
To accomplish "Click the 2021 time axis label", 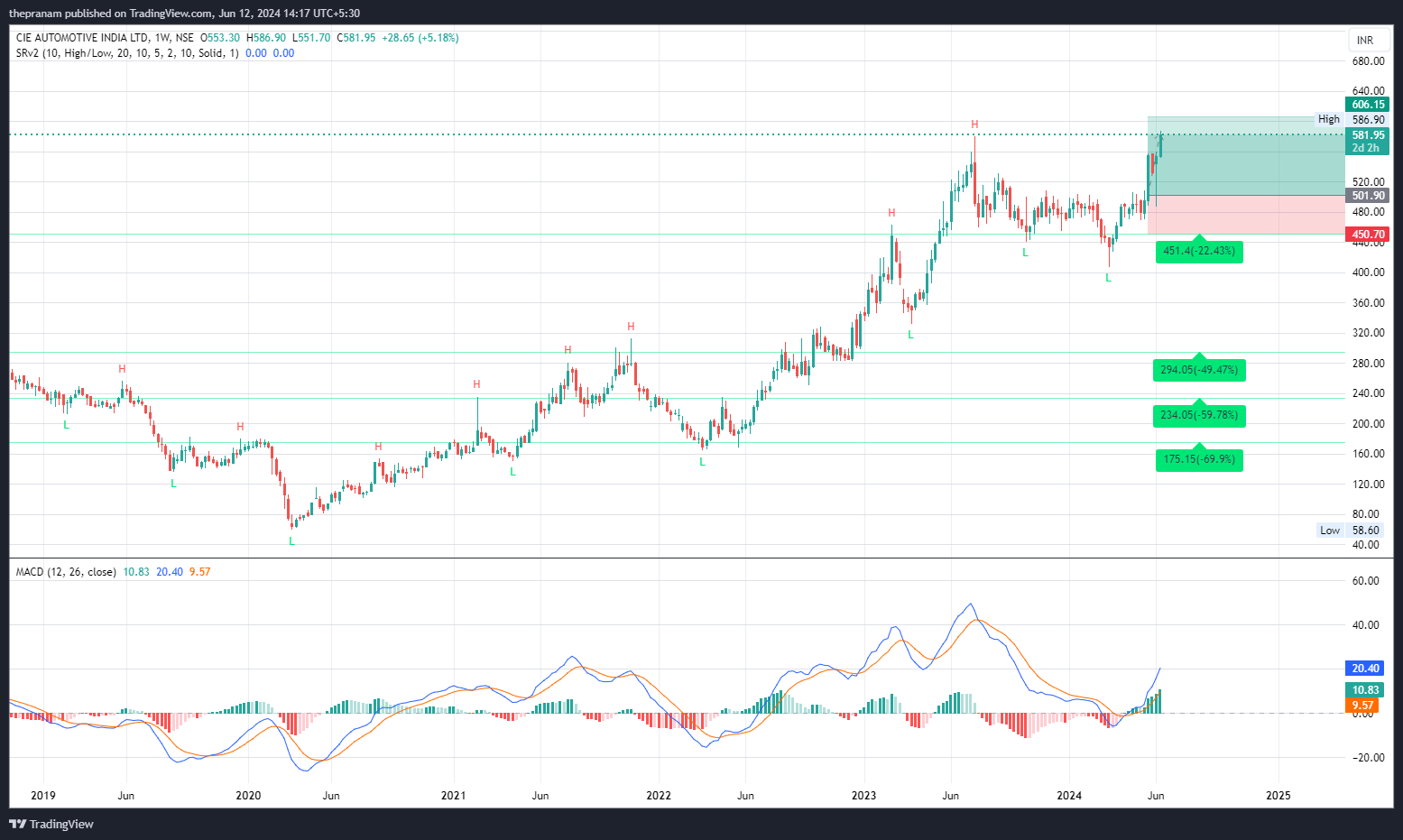I will click(x=453, y=796).
